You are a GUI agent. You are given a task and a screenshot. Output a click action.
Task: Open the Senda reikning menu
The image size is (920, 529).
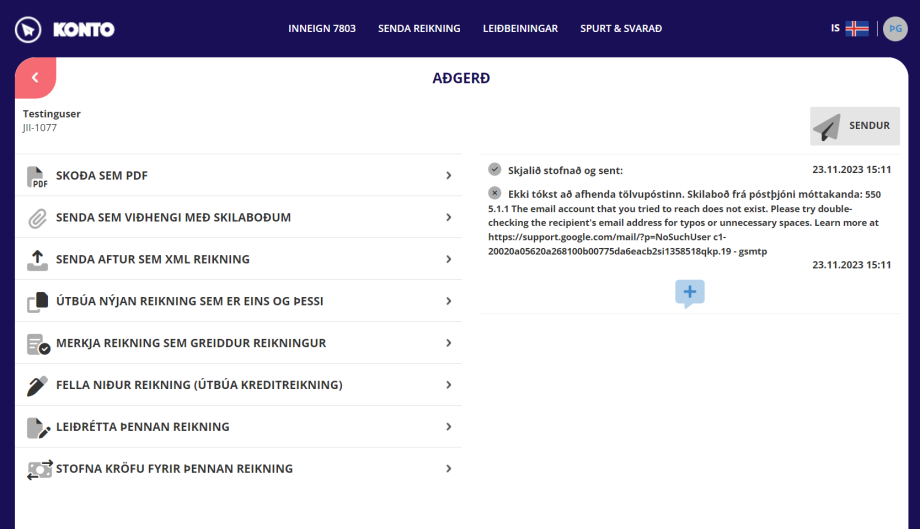(x=419, y=29)
